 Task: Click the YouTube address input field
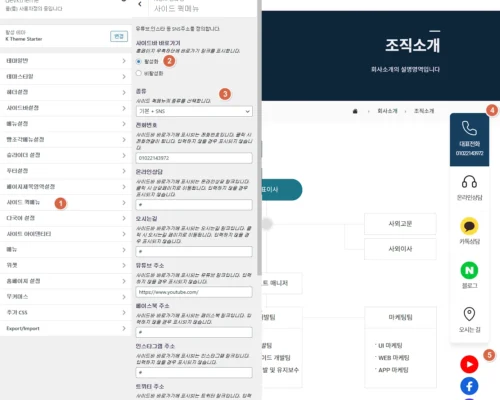click(x=194, y=292)
